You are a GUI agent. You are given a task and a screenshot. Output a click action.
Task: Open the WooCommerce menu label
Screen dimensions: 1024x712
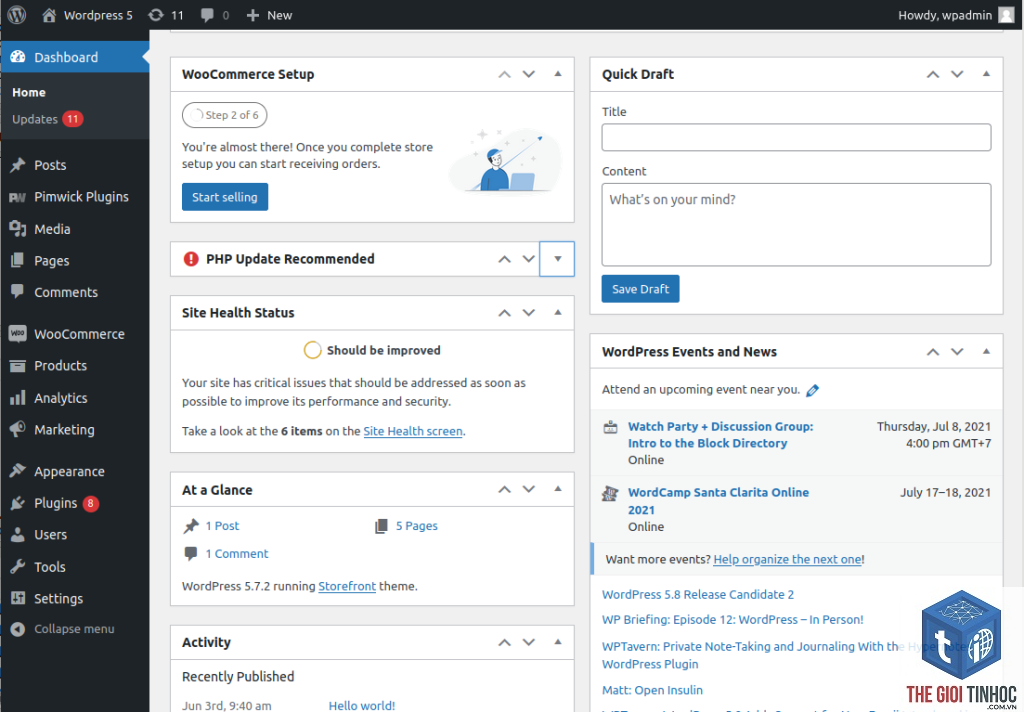point(79,334)
